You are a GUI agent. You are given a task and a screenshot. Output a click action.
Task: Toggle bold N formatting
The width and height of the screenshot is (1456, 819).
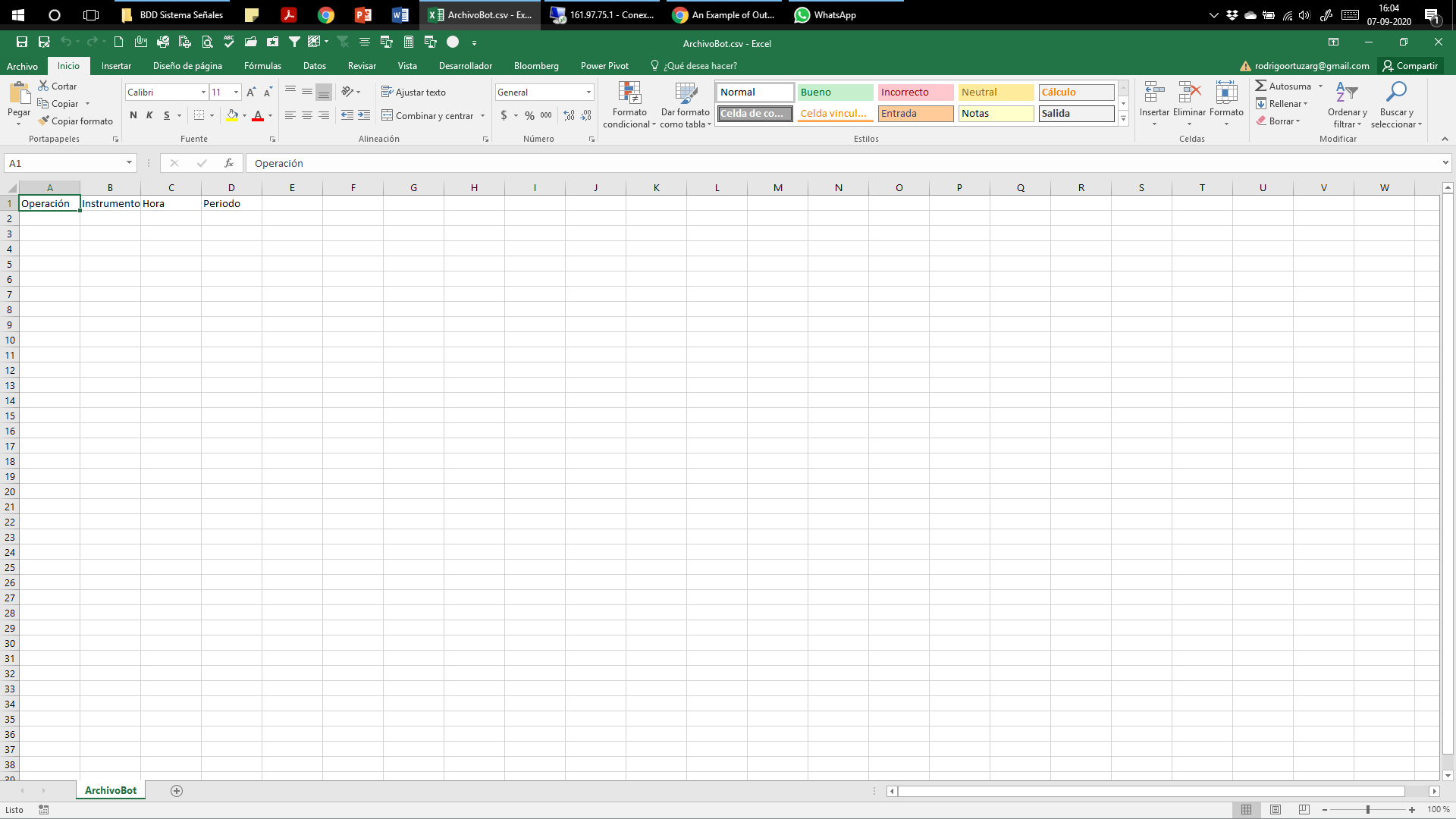point(133,115)
